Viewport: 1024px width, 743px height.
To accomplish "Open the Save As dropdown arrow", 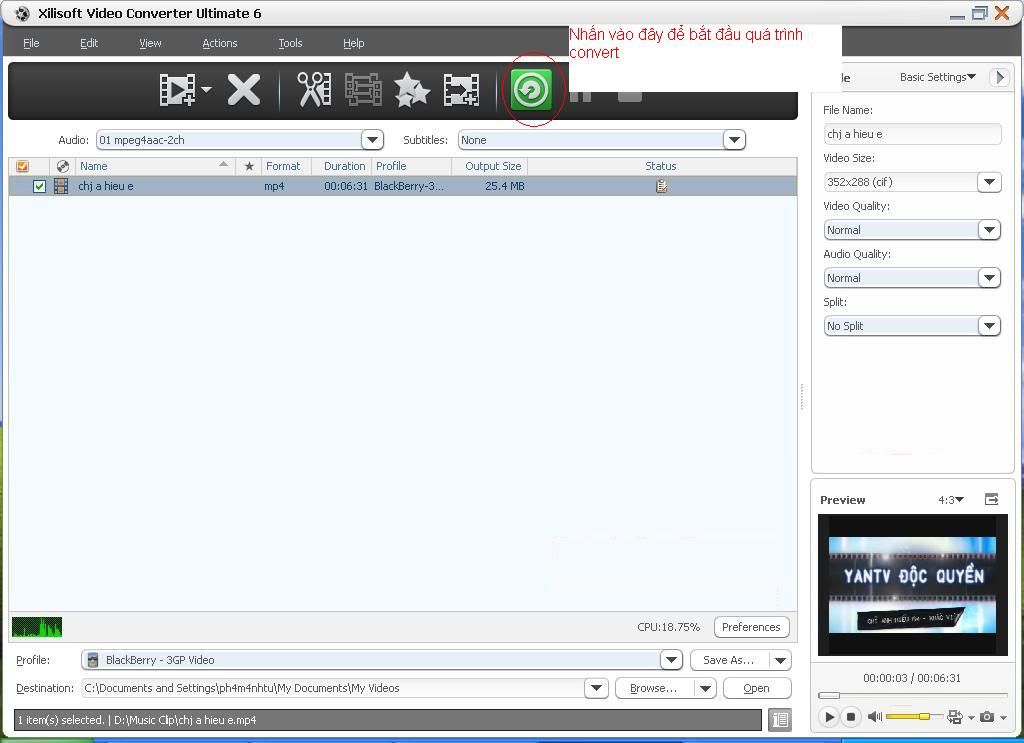I will [x=780, y=660].
